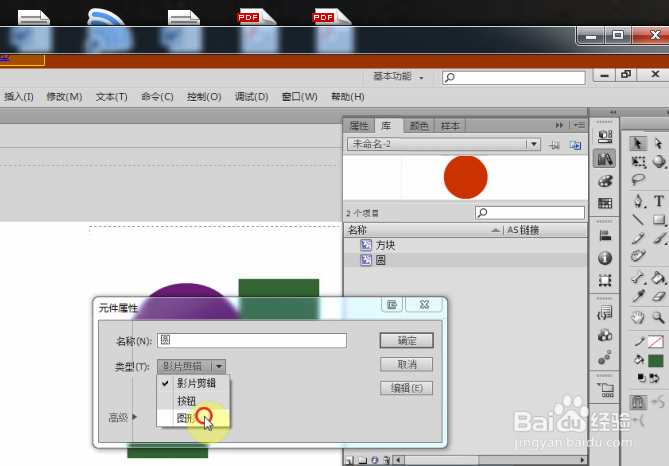The width and height of the screenshot is (669, 466).
Task: Toggle sort order arrow in 名称 column
Action: click(x=495, y=230)
